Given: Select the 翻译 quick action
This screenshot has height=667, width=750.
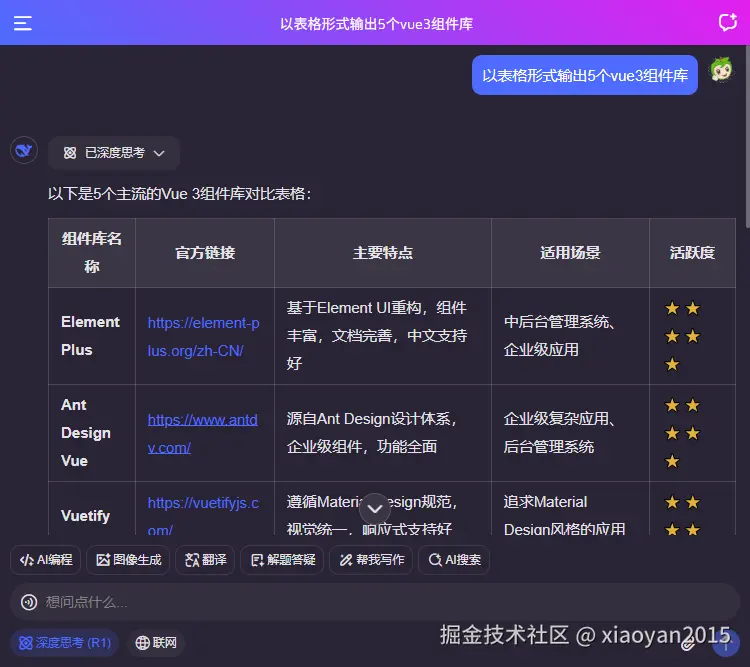Looking at the screenshot, I should 205,560.
